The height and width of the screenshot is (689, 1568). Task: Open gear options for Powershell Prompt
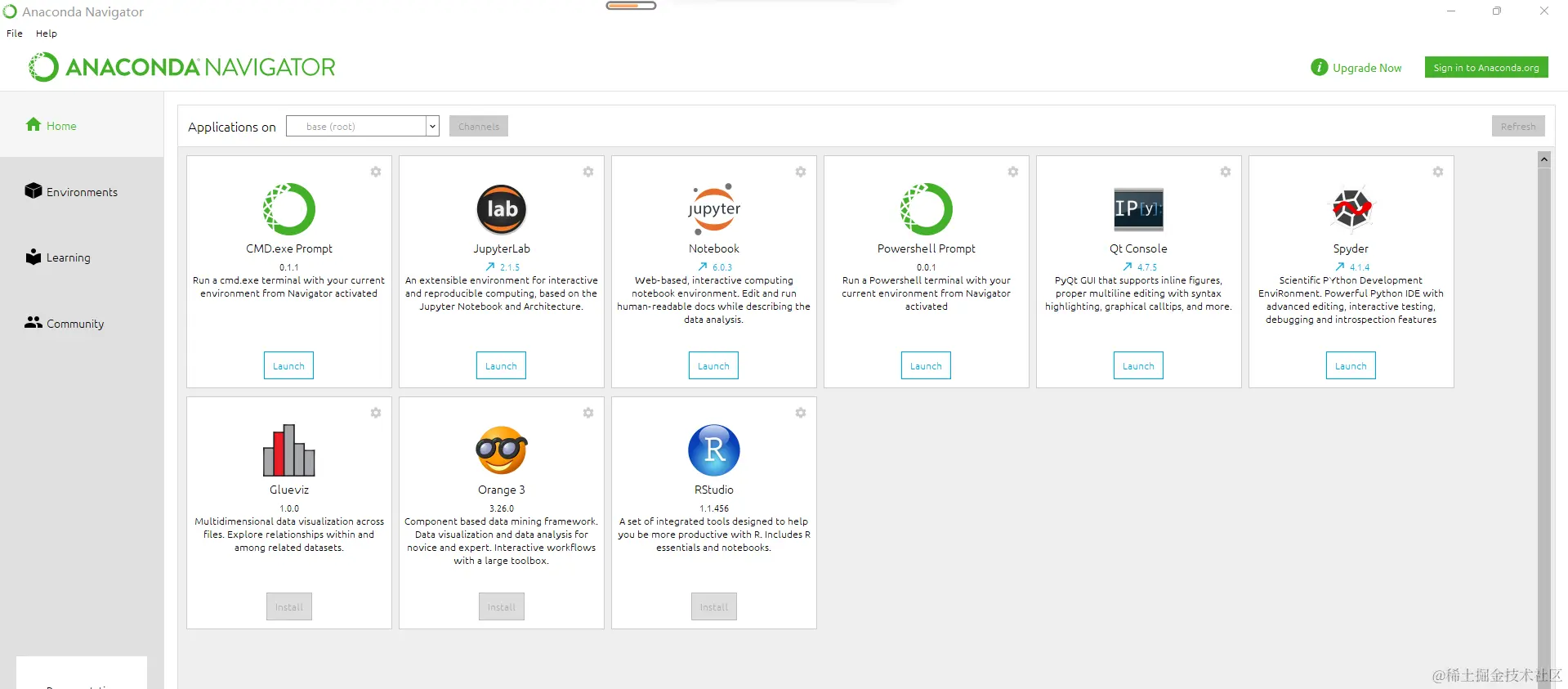pos(1013,172)
